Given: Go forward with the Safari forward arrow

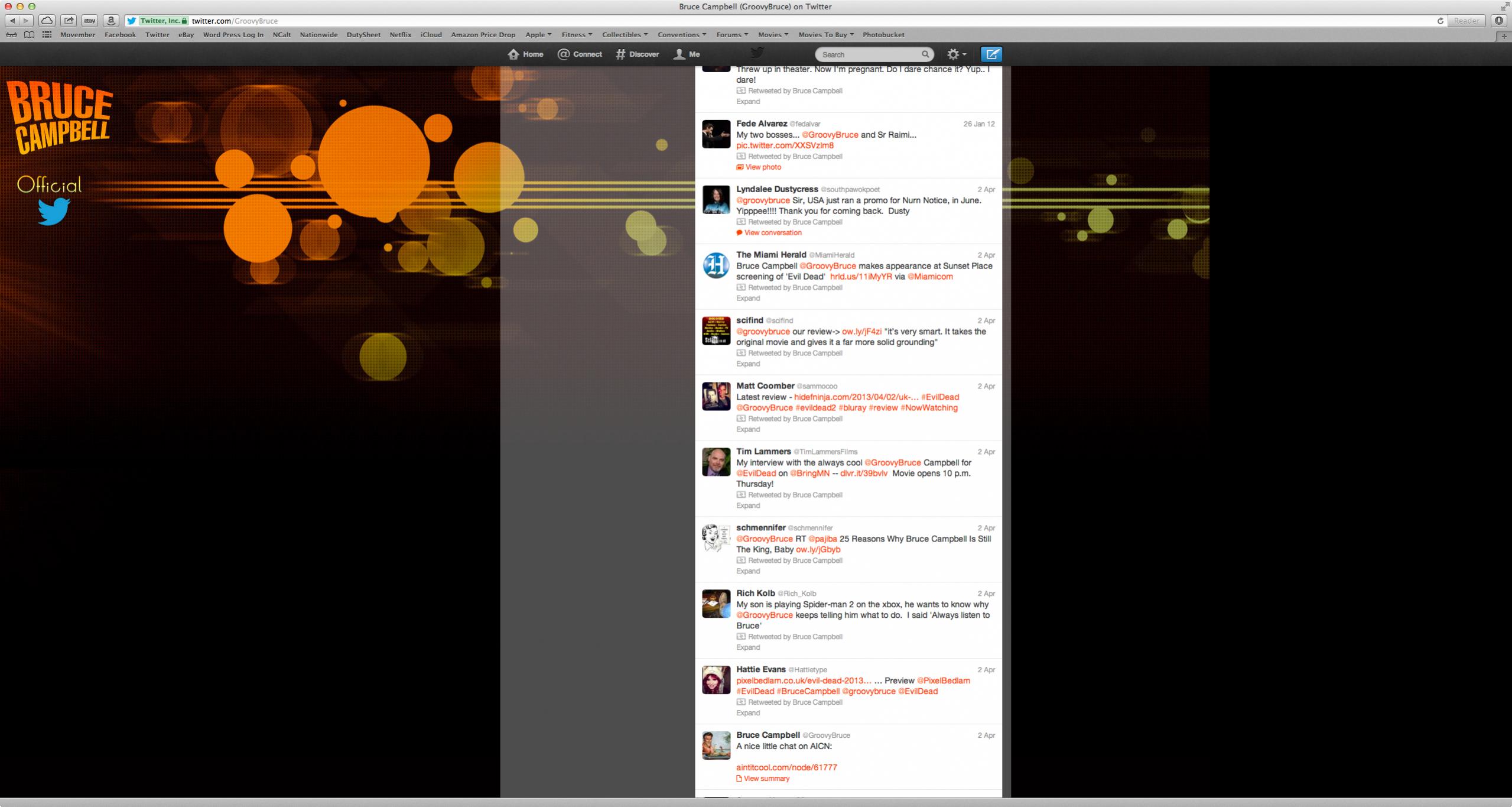Looking at the screenshot, I should (26, 21).
